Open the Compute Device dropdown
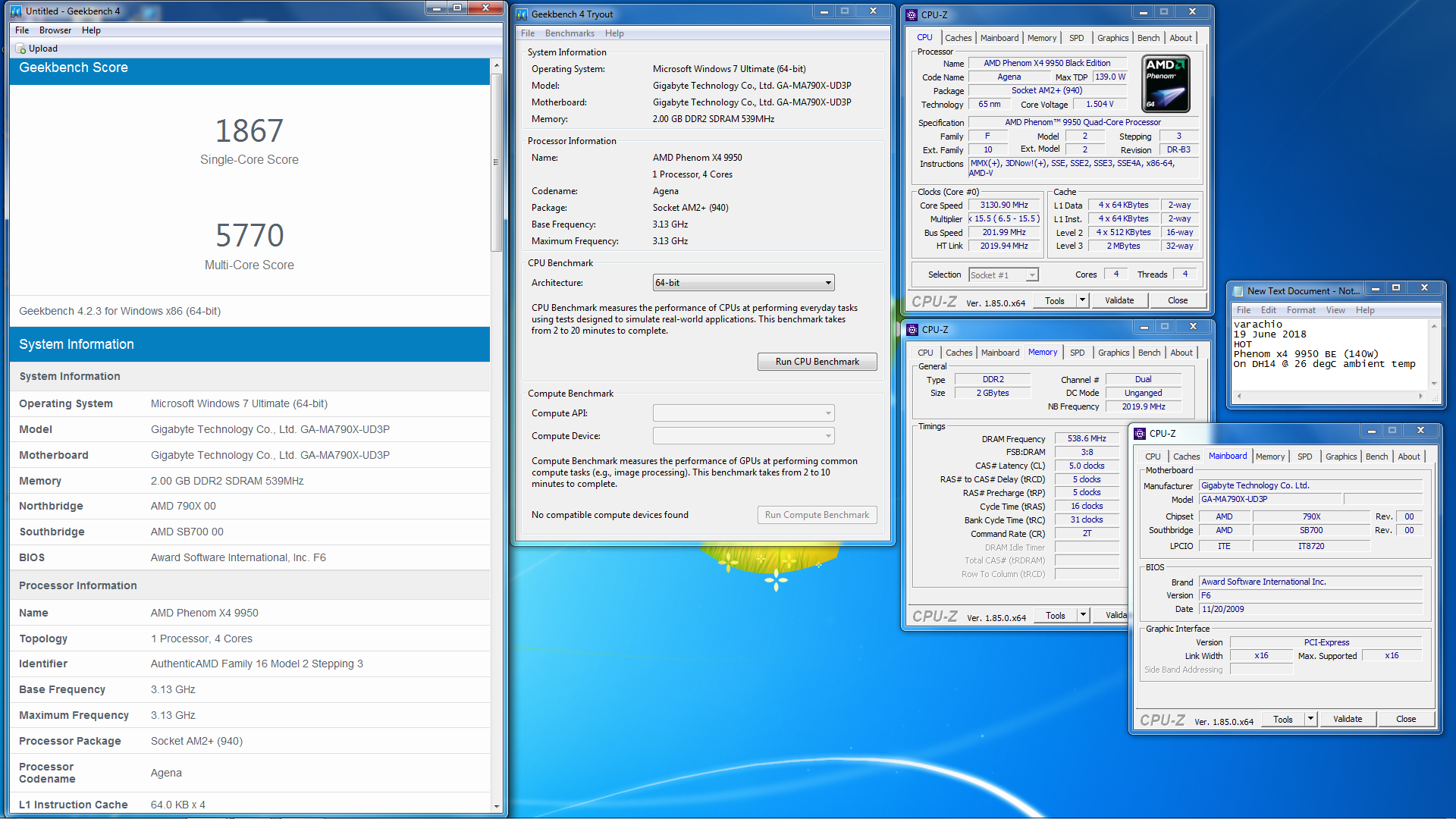The width and height of the screenshot is (1456, 819). click(x=743, y=436)
